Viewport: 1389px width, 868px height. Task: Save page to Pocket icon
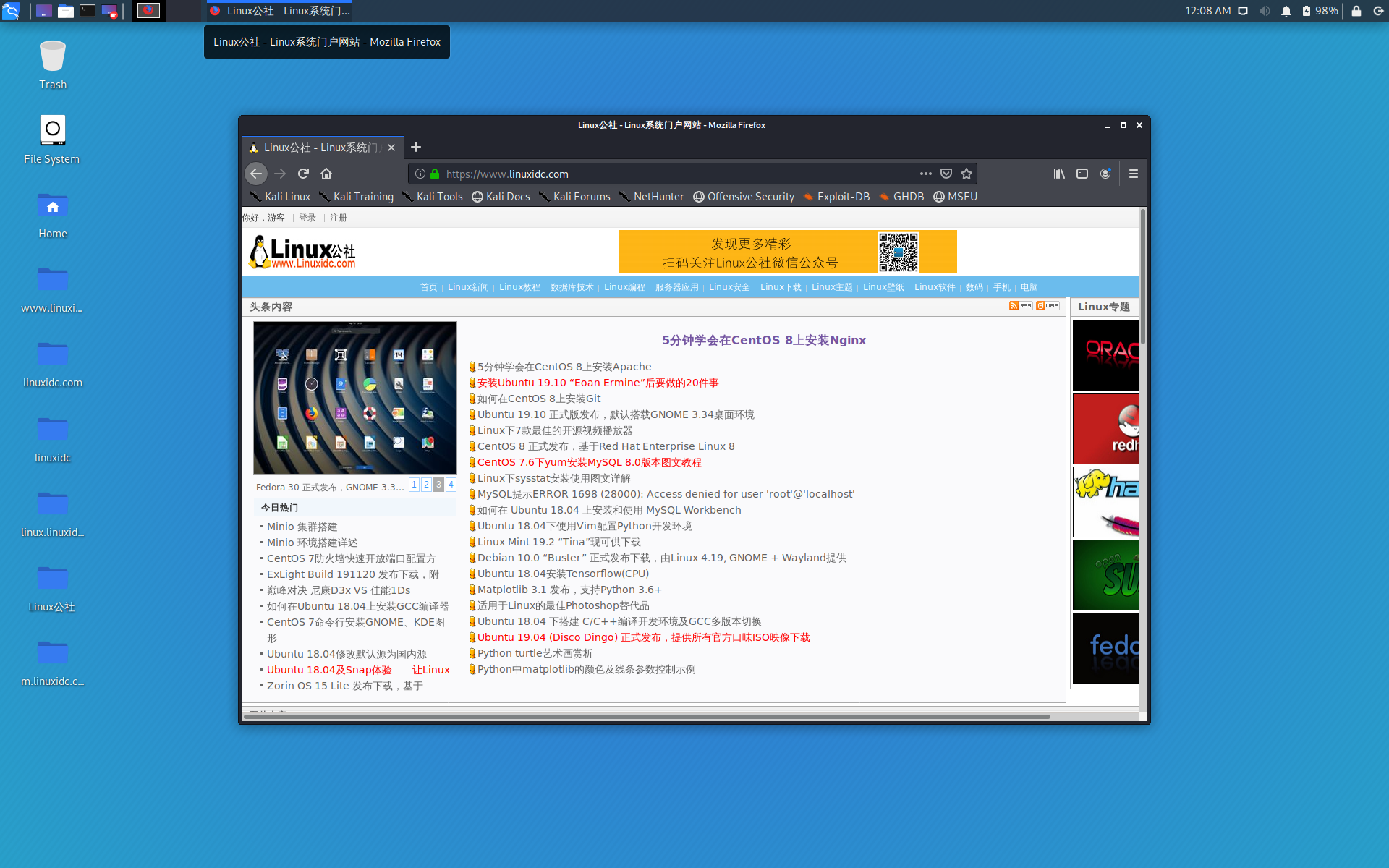click(946, 174)
